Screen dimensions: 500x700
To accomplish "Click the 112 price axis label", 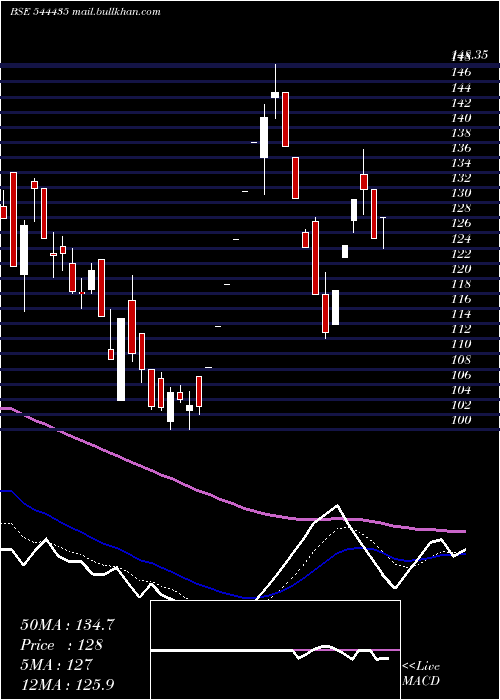I will 462,329.
